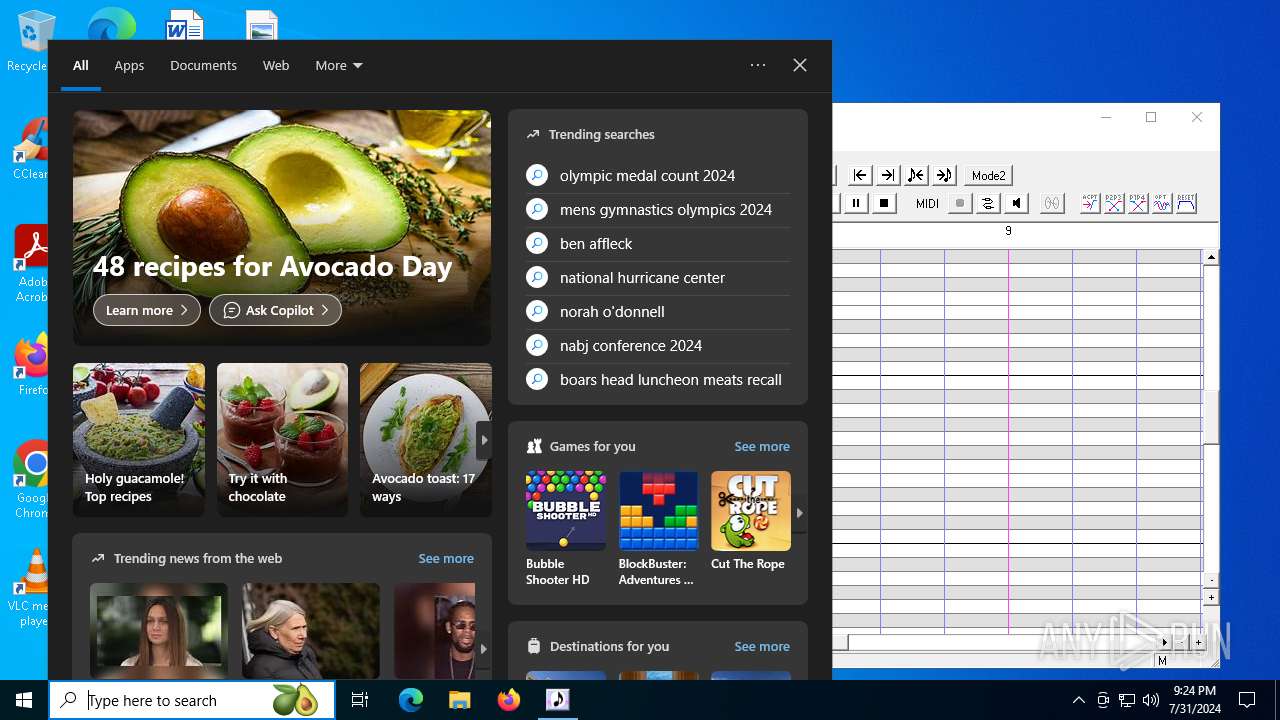Image resolution: width=1280 pixels, height=720 pixels.
Task: Click the ACPT toolbar icon
Action: tap(1090, 203)
